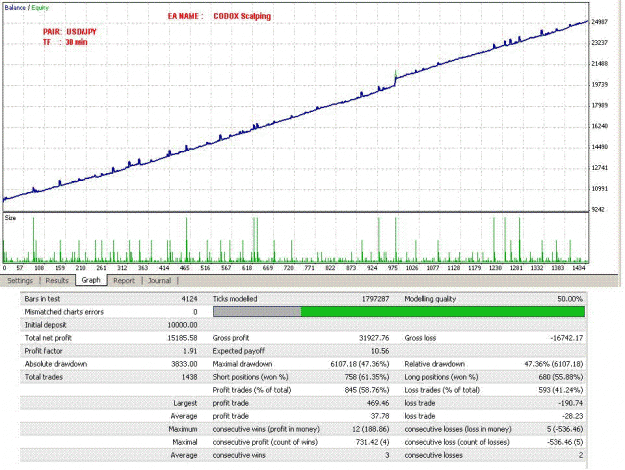This screenshot has width=625, height=470.
Task: Select the Total net profit value 15185.58
Action: (x=182, y=338)
